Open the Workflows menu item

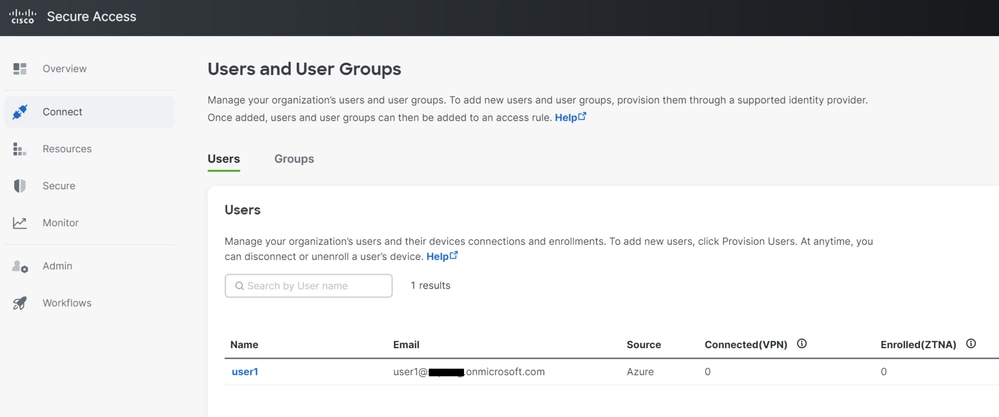(89, 303)
